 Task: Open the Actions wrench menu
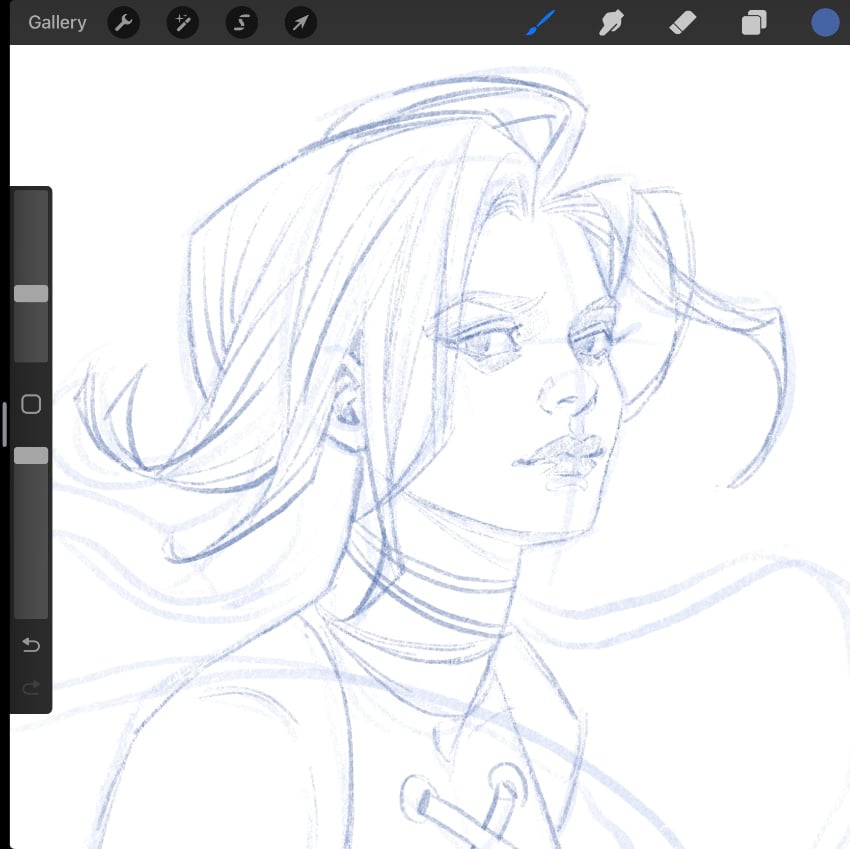coord(124,22)
